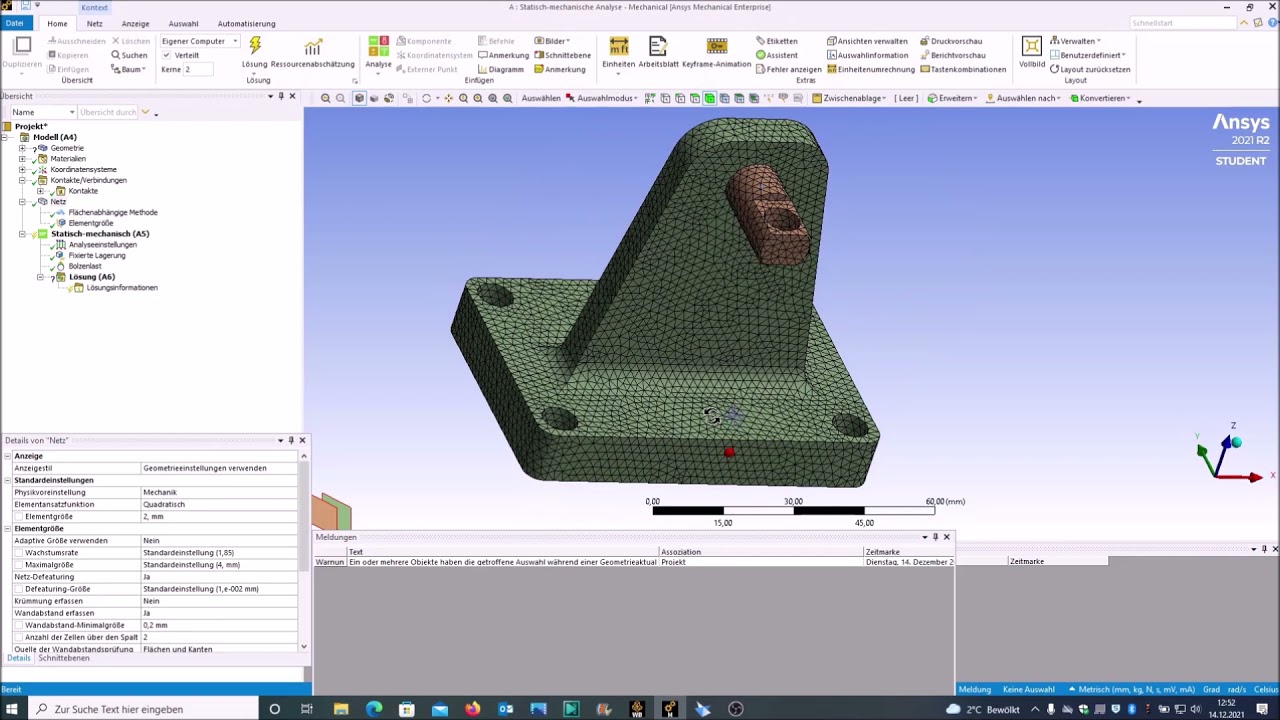Click the Duplizieren icon
This screenshot has height=720, width=1280.
tap(22, 46)
